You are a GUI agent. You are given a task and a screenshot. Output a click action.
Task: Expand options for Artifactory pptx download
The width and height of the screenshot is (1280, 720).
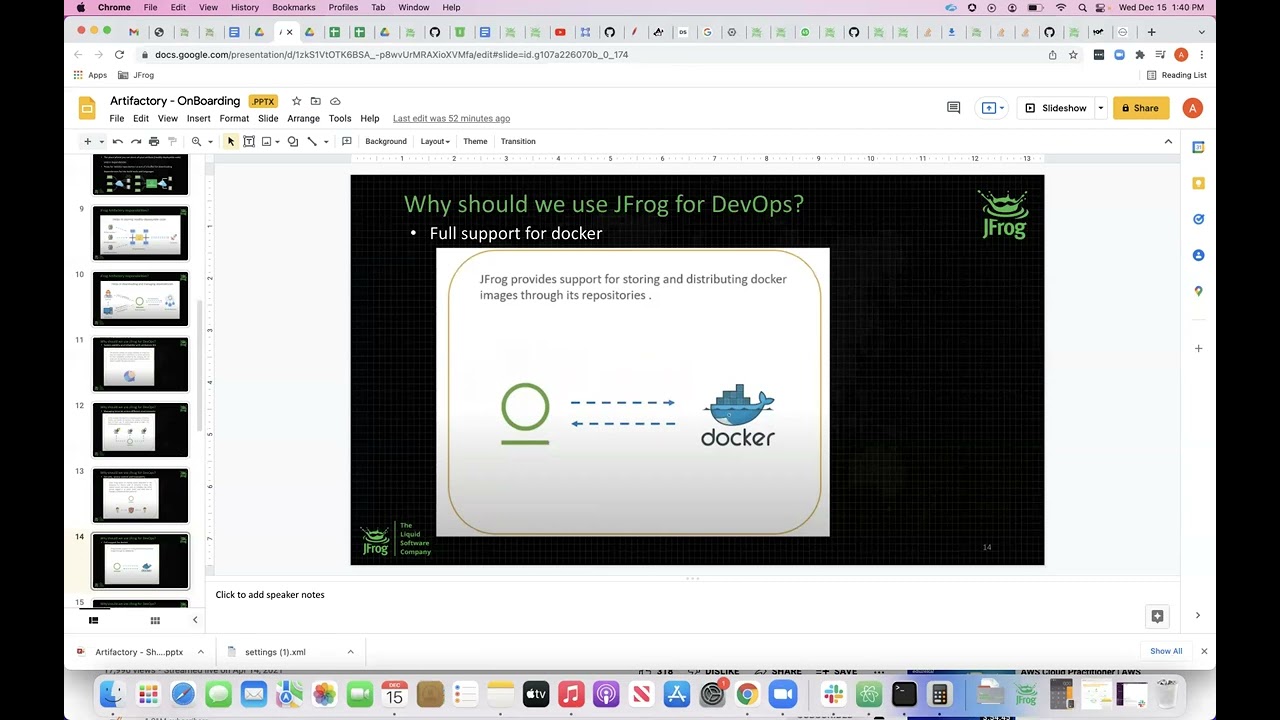(200, 652)
